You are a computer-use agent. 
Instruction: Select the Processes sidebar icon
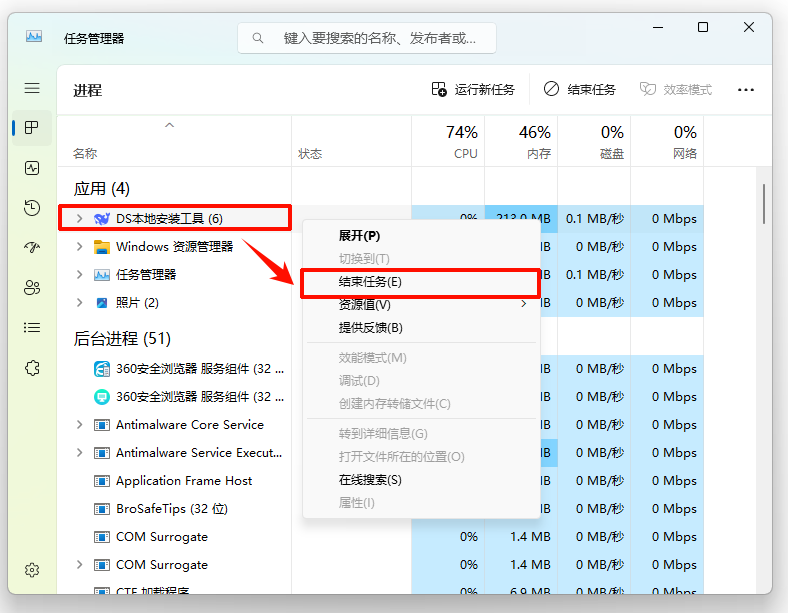(x=32, y=128)
